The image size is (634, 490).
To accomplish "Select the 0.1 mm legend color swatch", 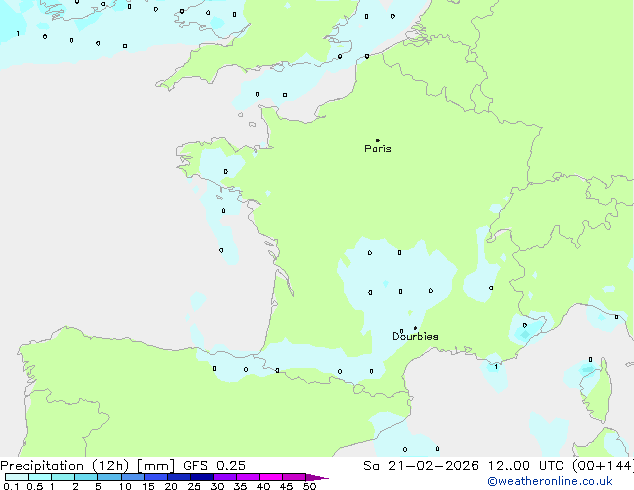I will (17, 477).
